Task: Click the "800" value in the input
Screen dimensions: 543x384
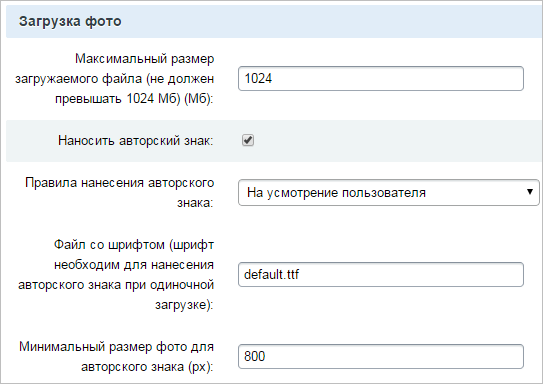Action: tap(255, 356)
